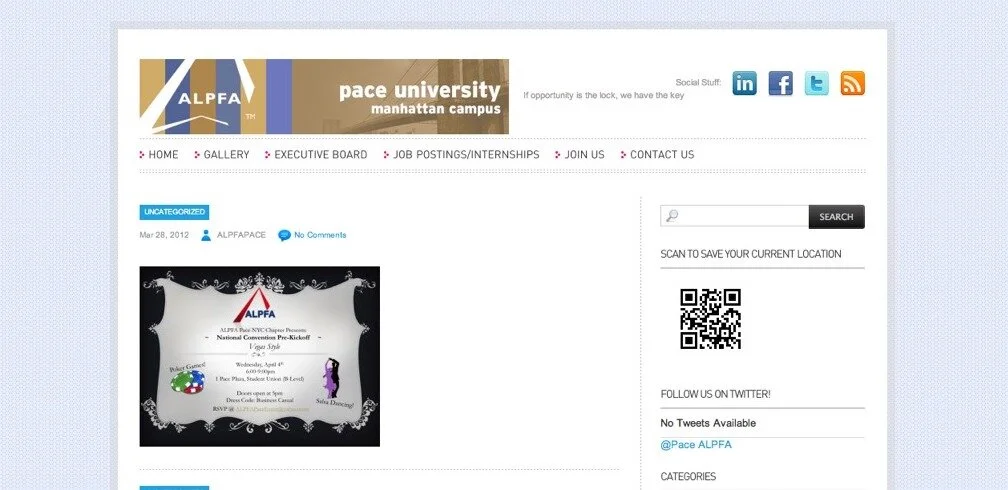The width and height of the screenshot is (1008, 490).
Task: Subscribe via the orange RSS feed icon
Action: tap(852, 84)
